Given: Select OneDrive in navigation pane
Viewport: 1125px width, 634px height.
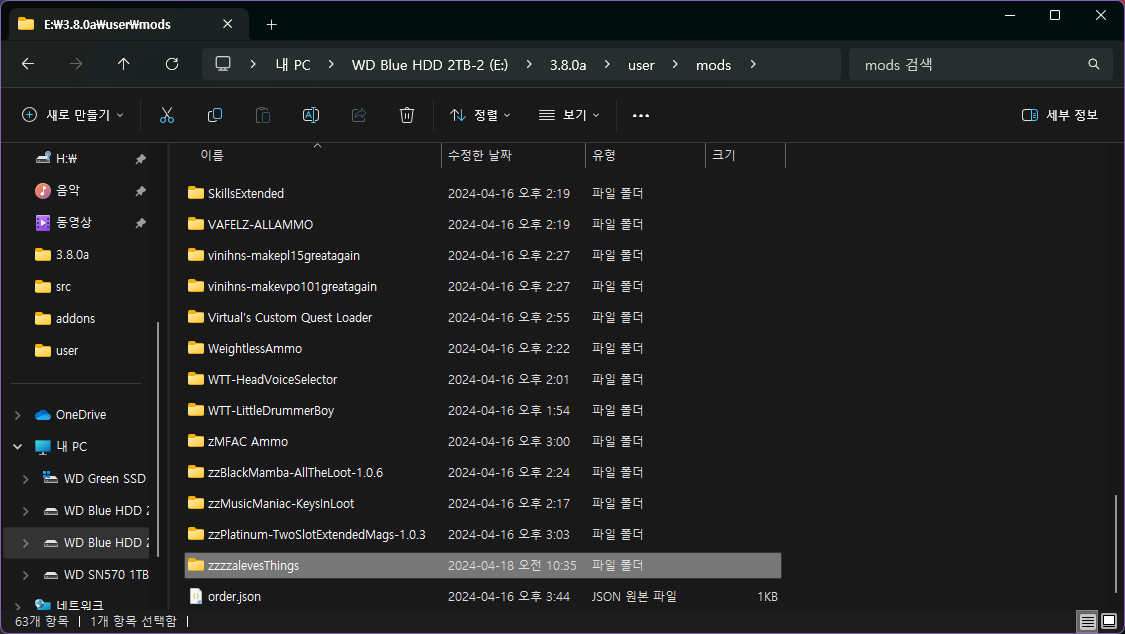Looking at the screenshot, I should coord(80,415).
